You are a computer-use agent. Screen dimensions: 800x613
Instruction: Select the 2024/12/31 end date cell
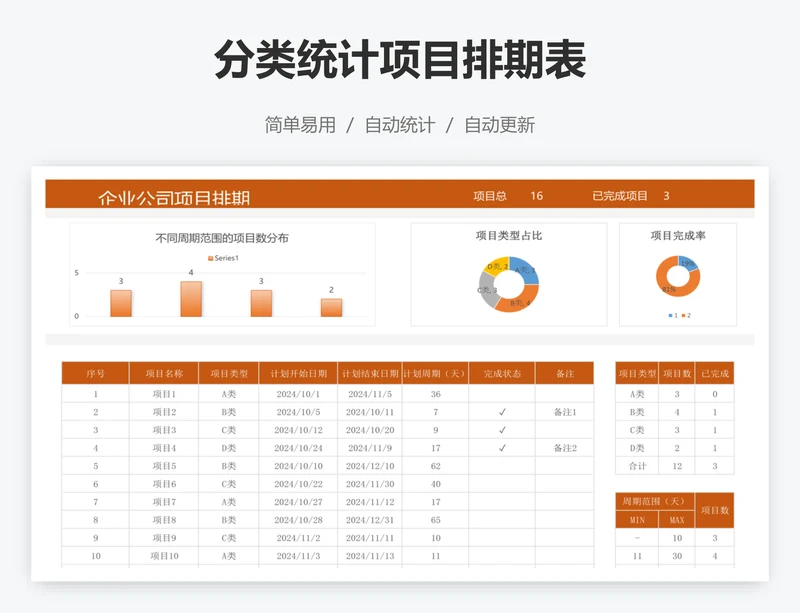pos(370,520)
